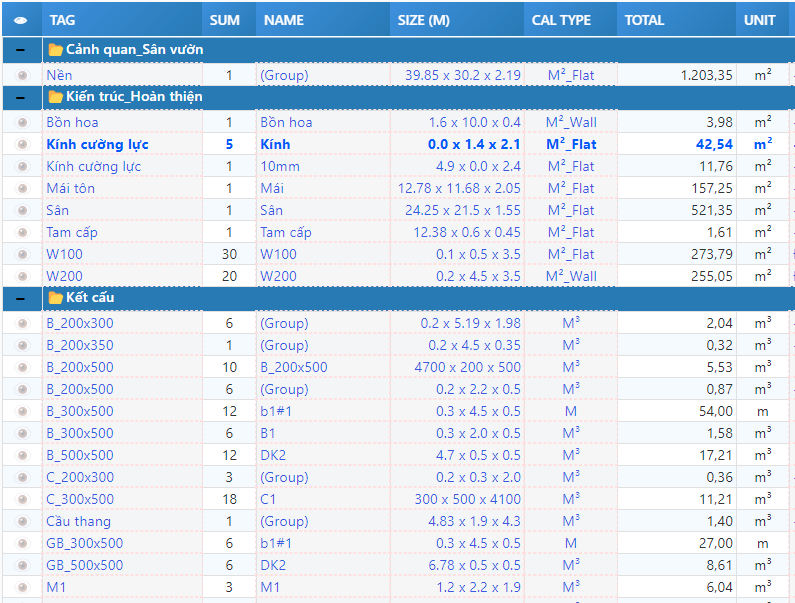
Task: Sort by the TOTAL column header
Action: [645, 20]
